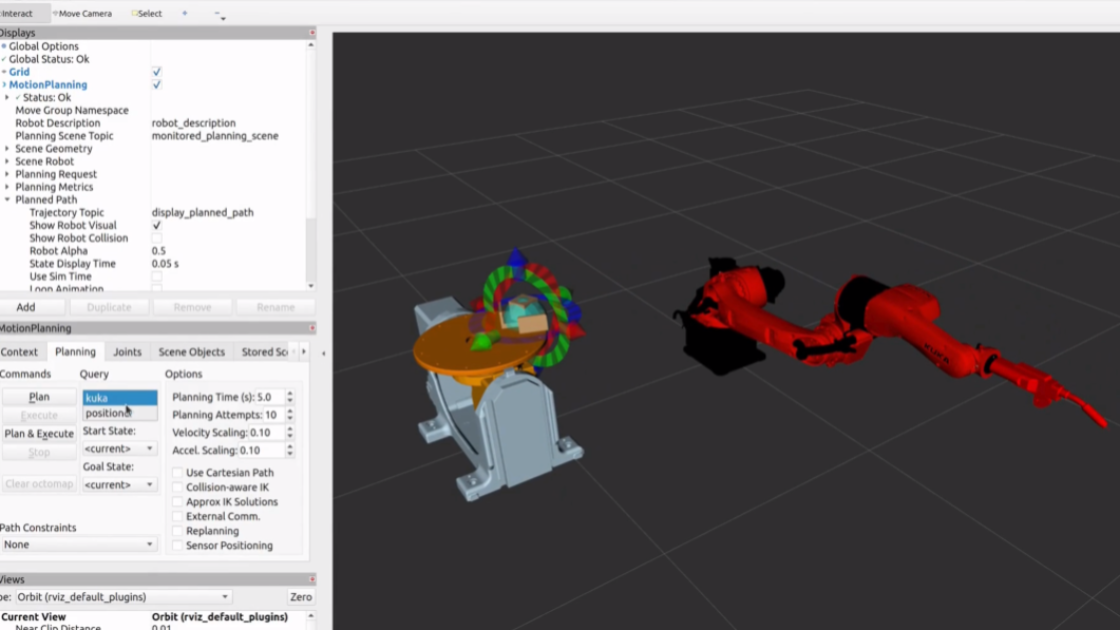
Task: Close the Displays panel with its red icon
Action: 311,33
